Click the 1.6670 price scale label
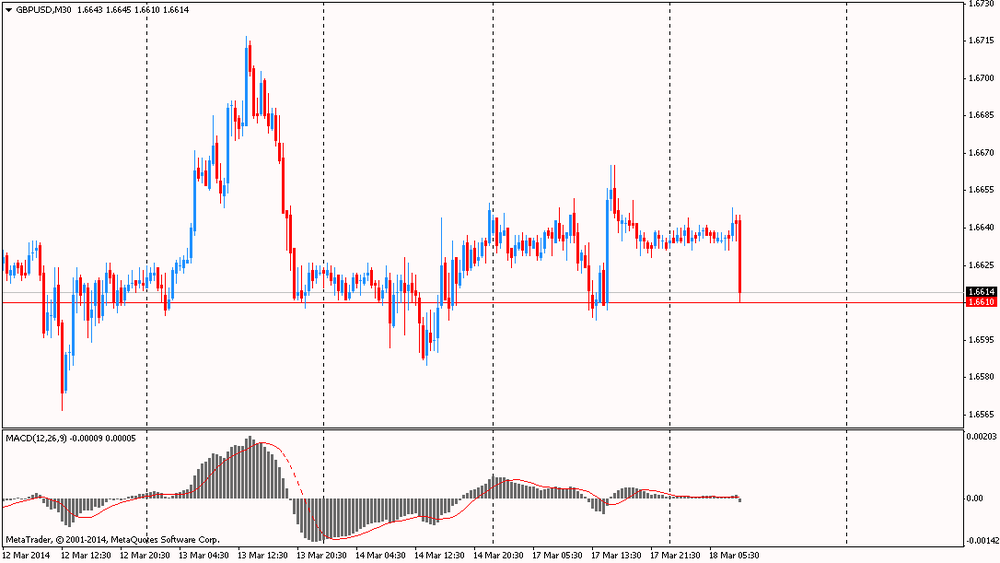Screen dimensions: 1000x563 [981, 152]
